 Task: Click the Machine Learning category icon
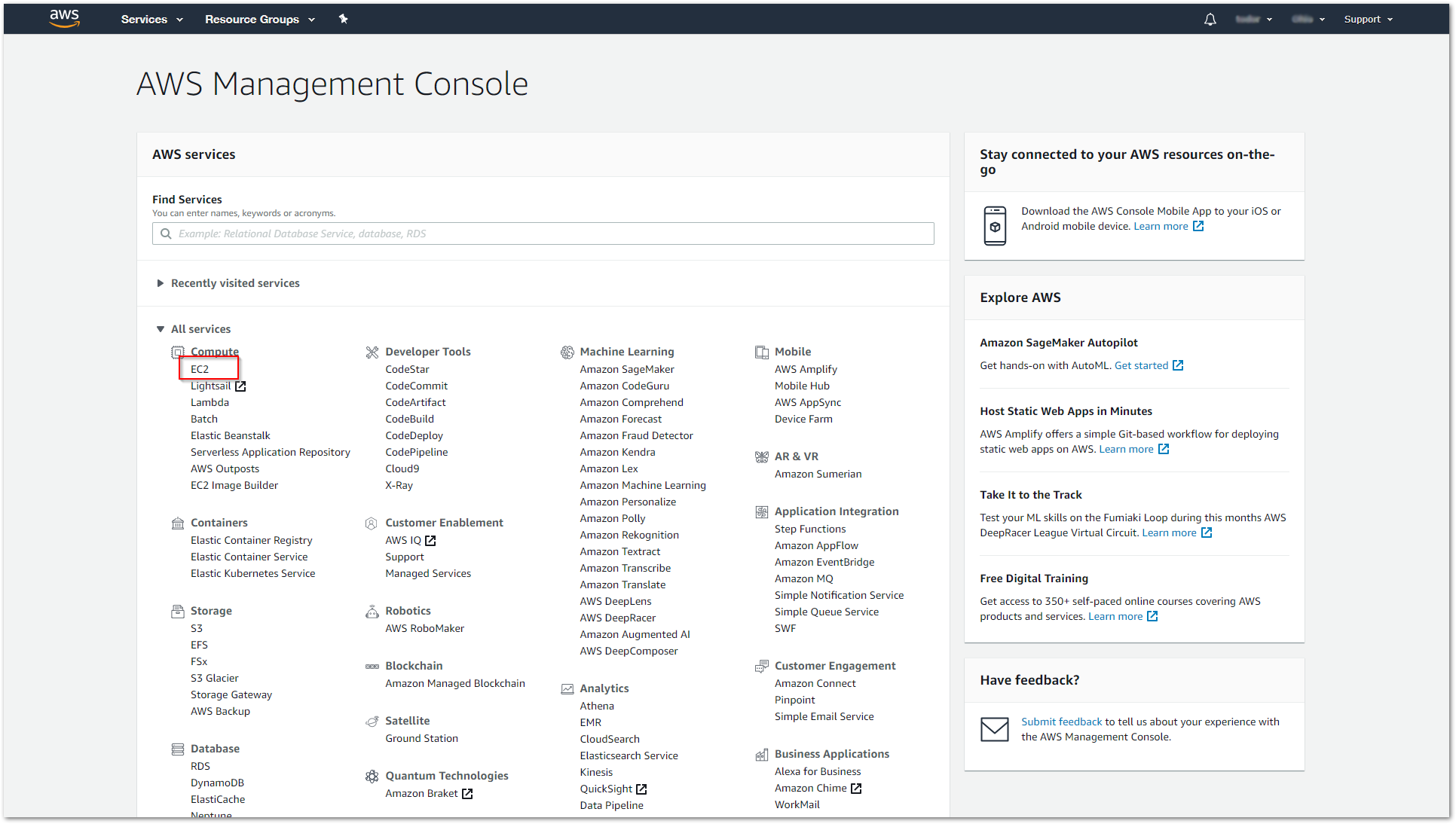[x=567, y=352]
